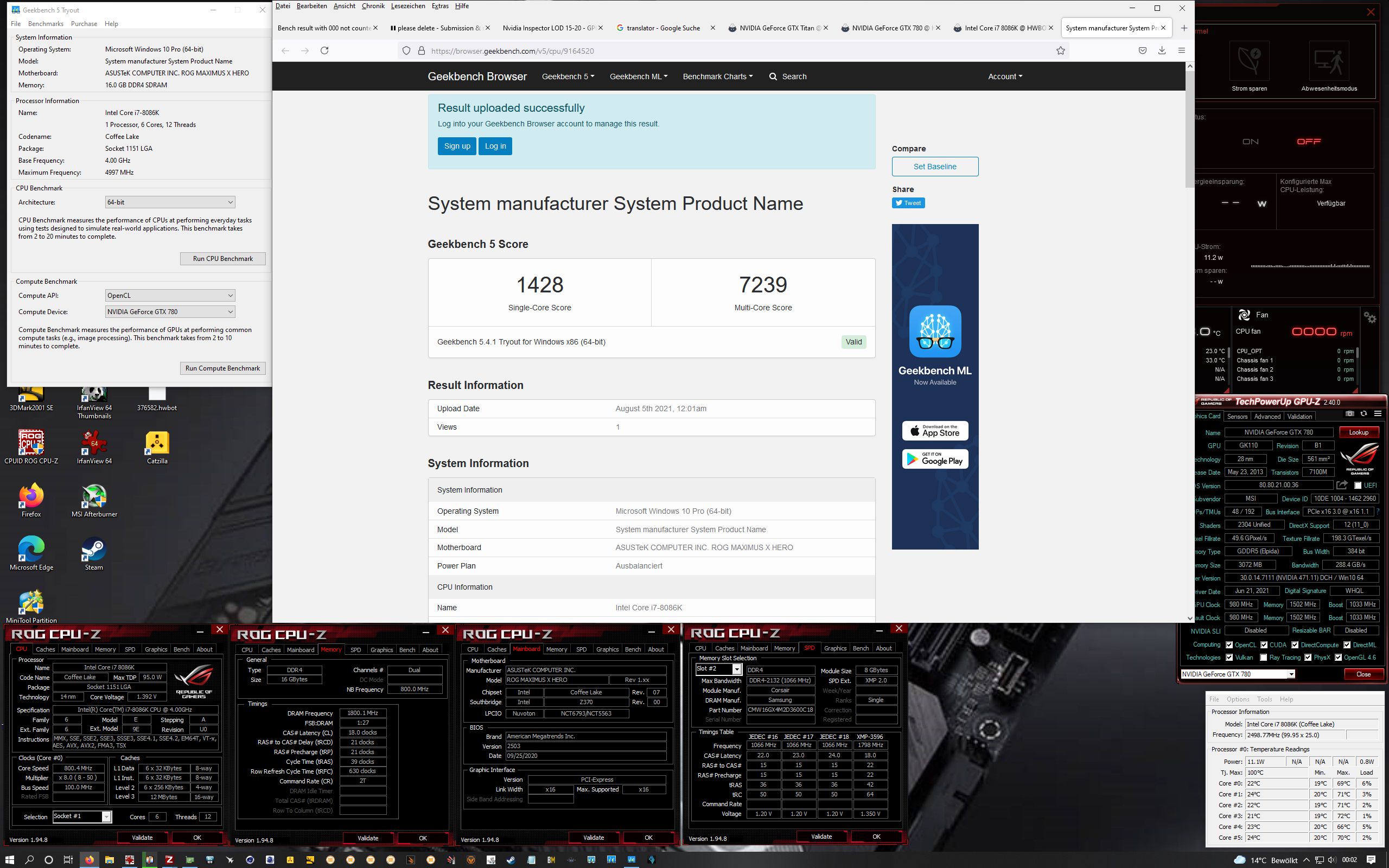Open Account dropdown on Geekbench Browser
Viewport: 1389px width, 868px height.
(x=1005, y=76)
